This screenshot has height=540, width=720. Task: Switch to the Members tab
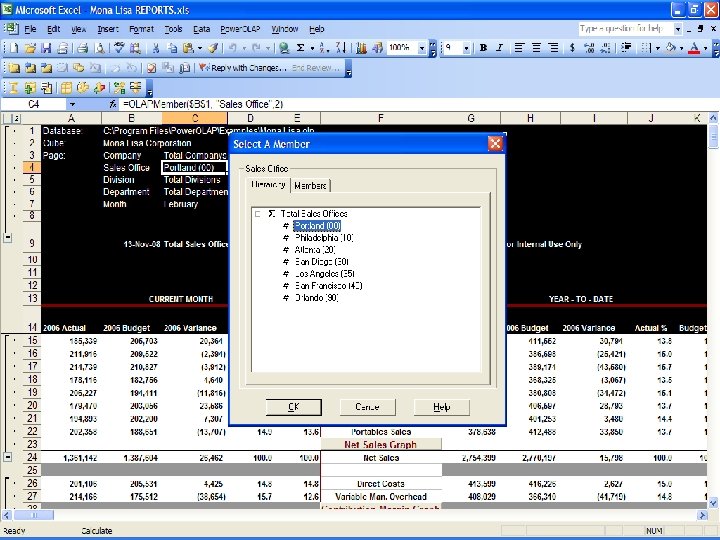pyautogui.click(x=310, y=186)
